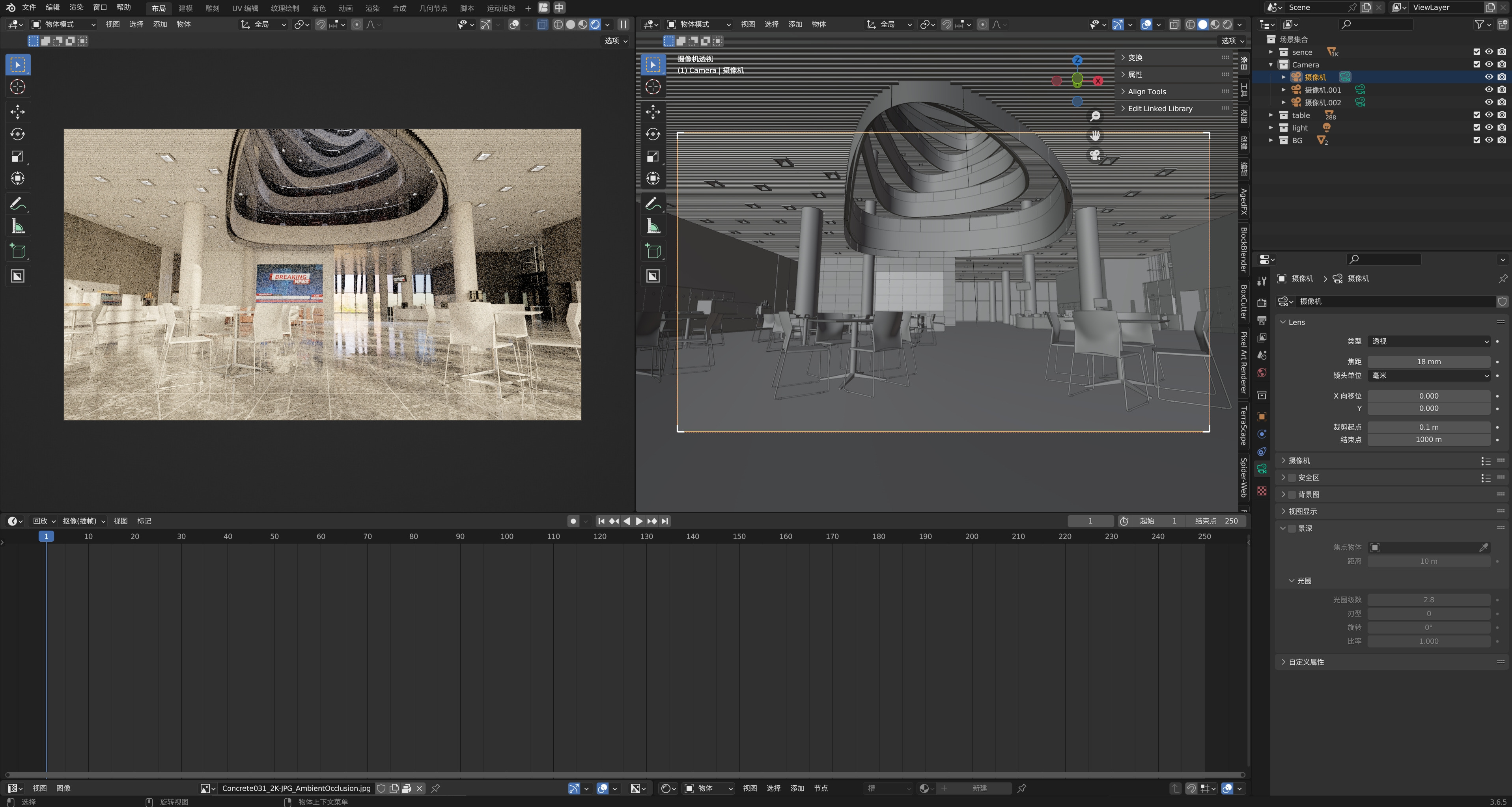Uncheck the Camera collection checkbox
Image resolution: width=1512 pixels, height=807 pixels.
[x=1476, y=65]
